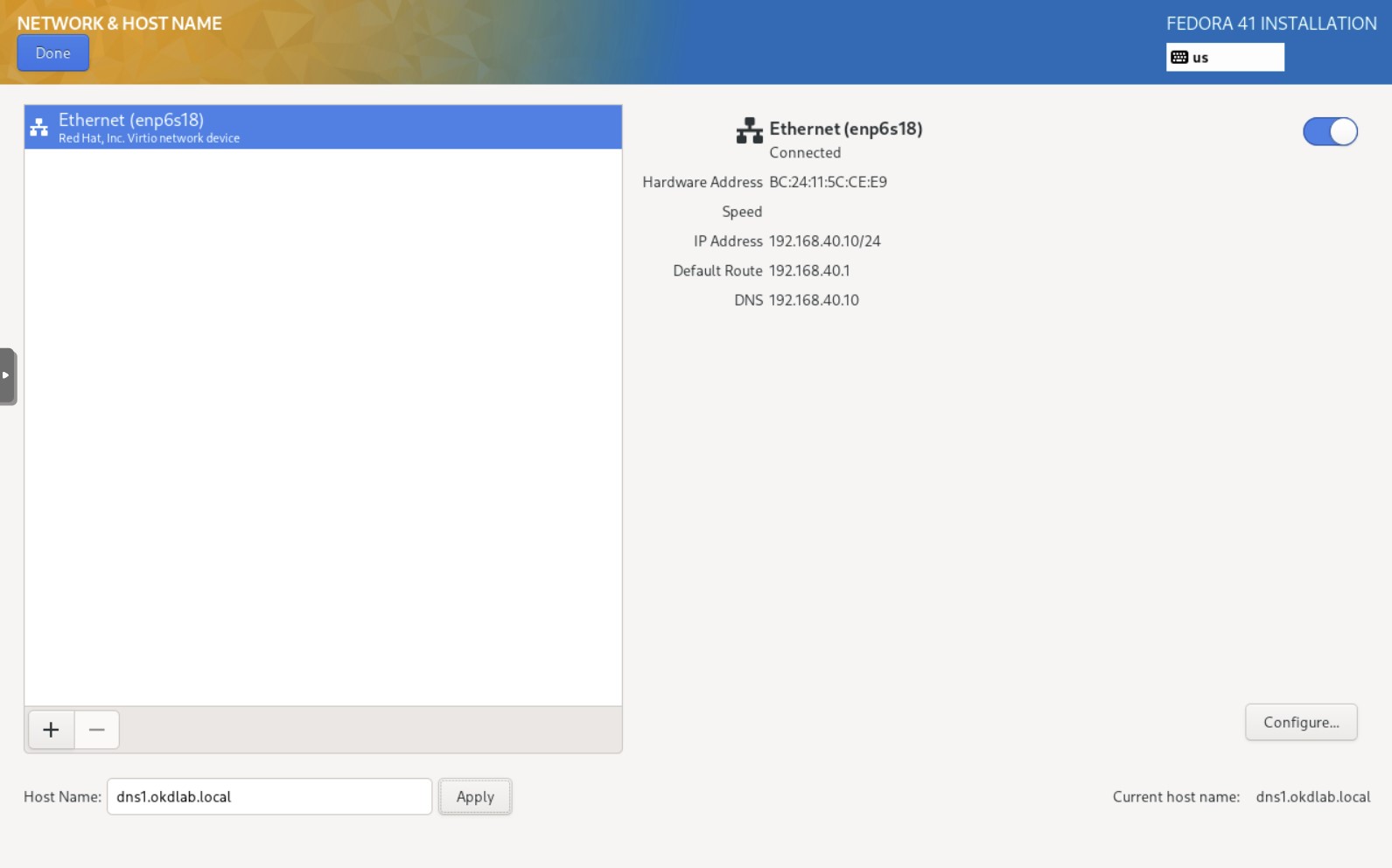The height and width of the screenshot is (868, 1392).
Task: Click the DNS 192.168.40.10 value
Action: click(x=814, y=300)
